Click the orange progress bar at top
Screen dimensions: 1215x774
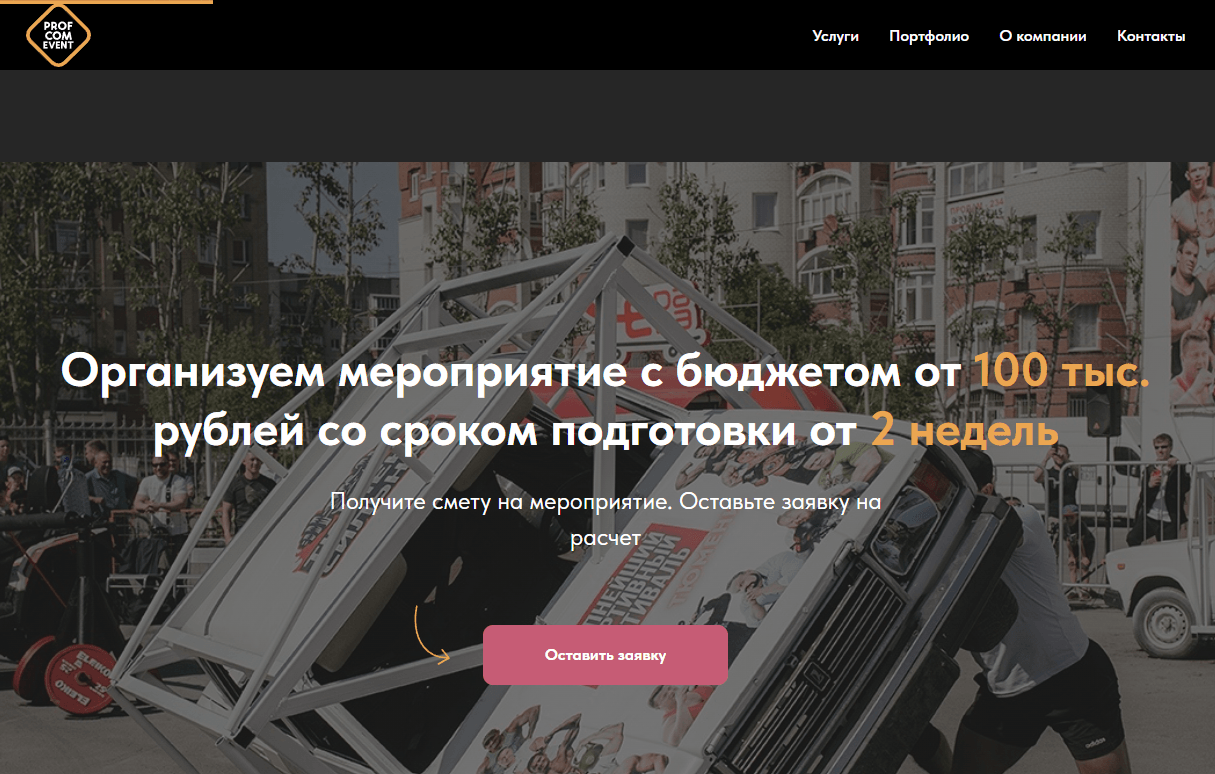point(106,2)
